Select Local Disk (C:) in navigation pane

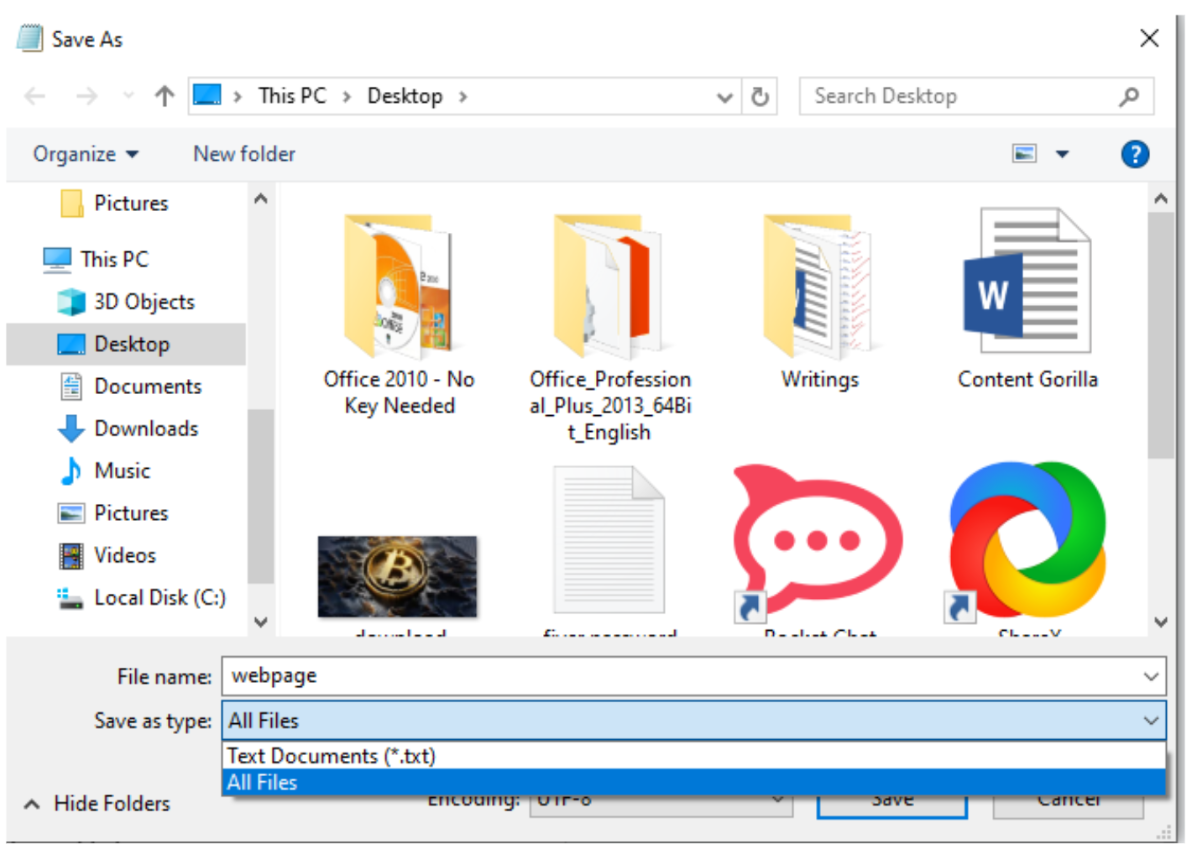(x=142, y=598)
